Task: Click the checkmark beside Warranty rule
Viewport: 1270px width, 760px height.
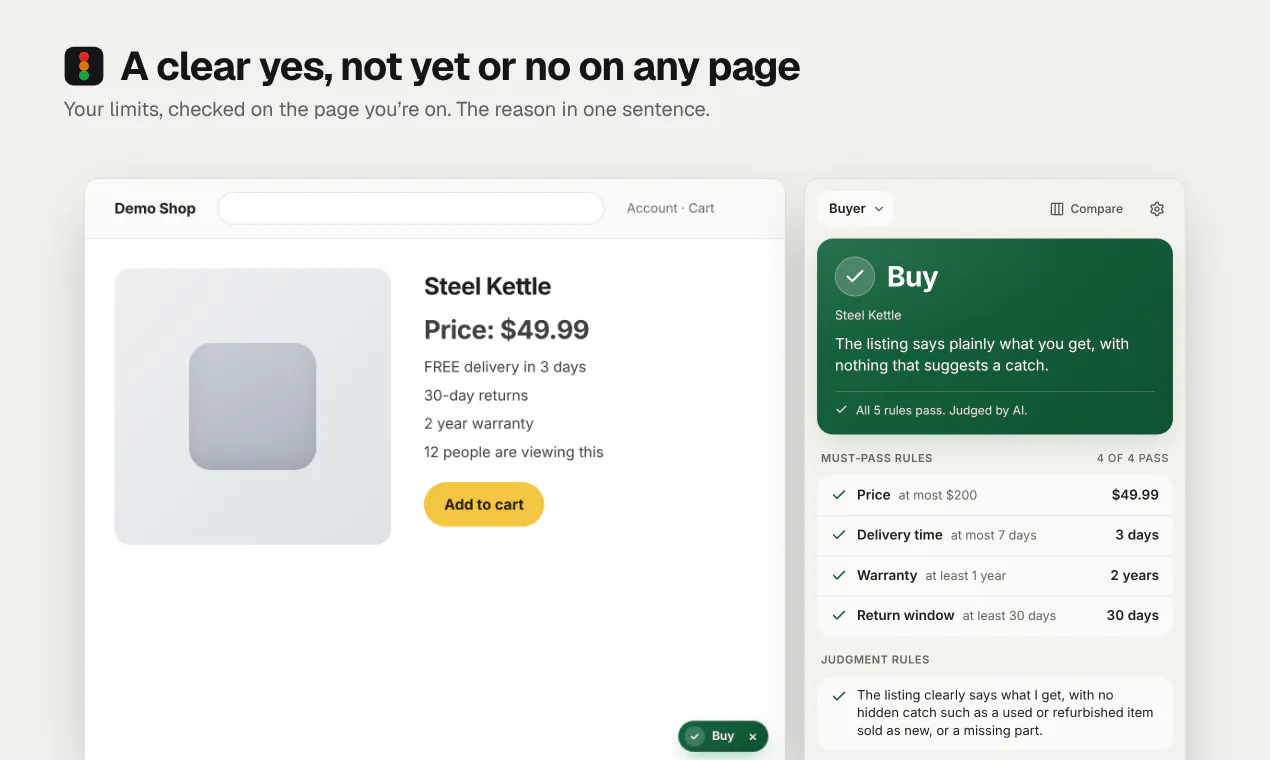Action: 839,575
